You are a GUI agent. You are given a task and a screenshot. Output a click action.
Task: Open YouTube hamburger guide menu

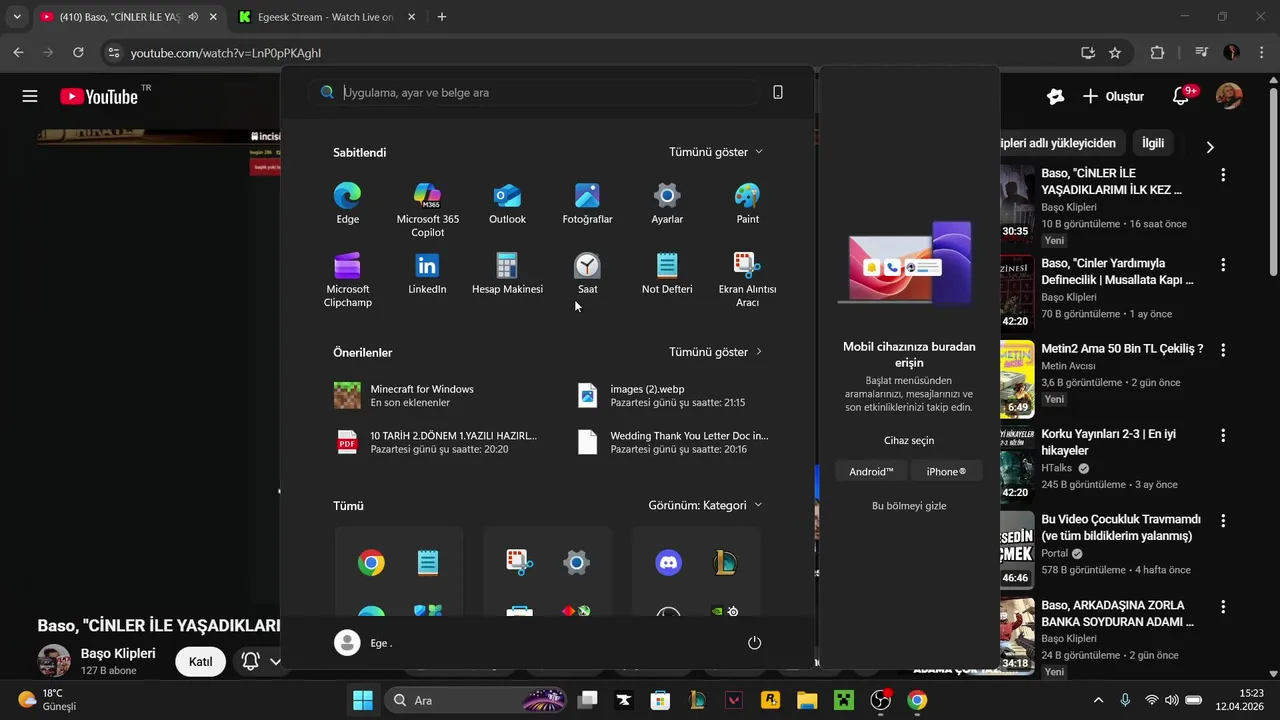pyautogui.click(x=30, y=96)
